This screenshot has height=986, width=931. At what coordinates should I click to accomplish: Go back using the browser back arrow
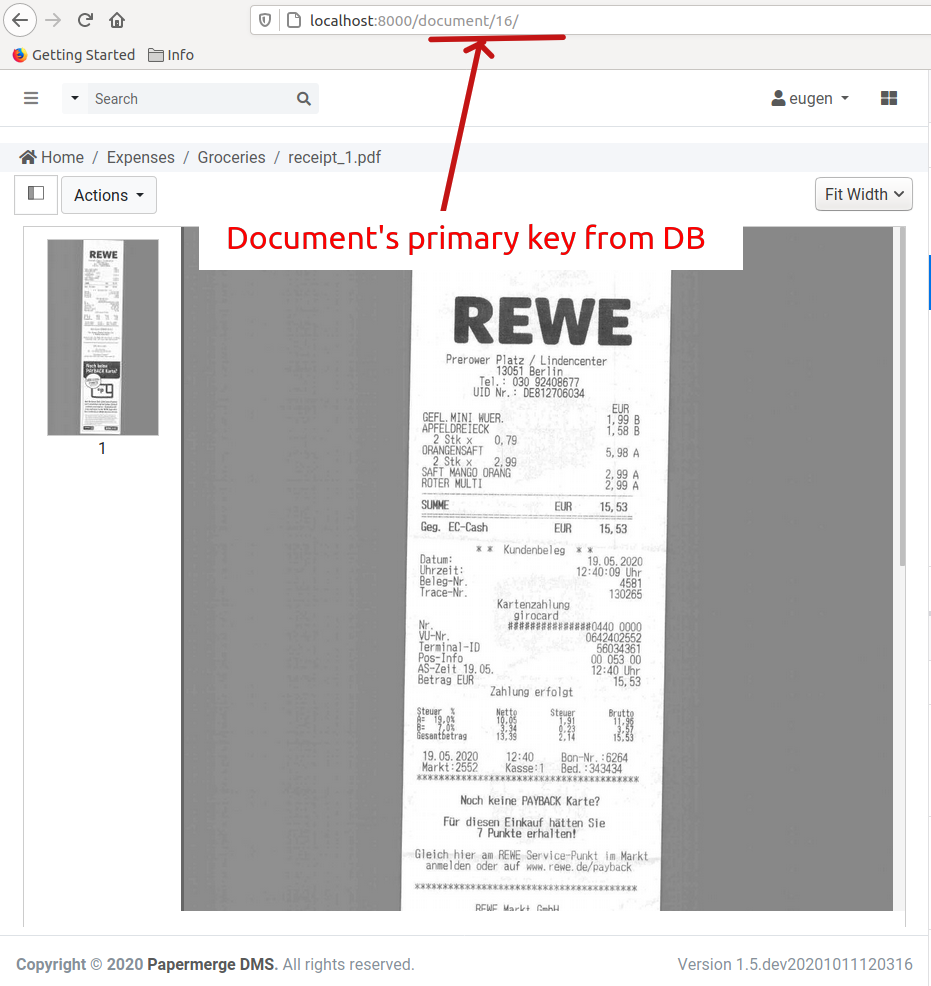tap(20, 20)
